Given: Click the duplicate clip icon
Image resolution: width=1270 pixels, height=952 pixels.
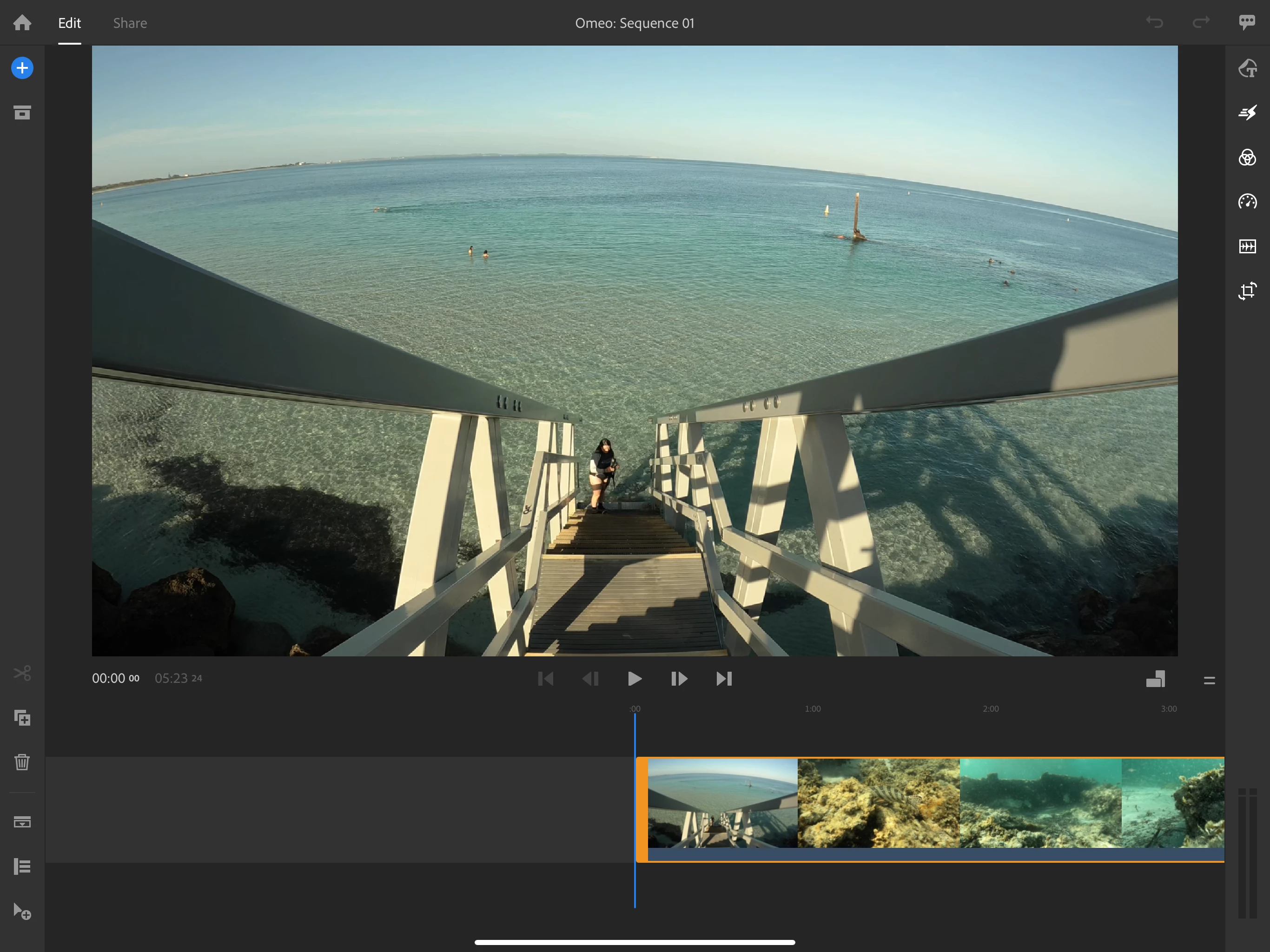Looking at the screenshot, I should click(22, 718).
